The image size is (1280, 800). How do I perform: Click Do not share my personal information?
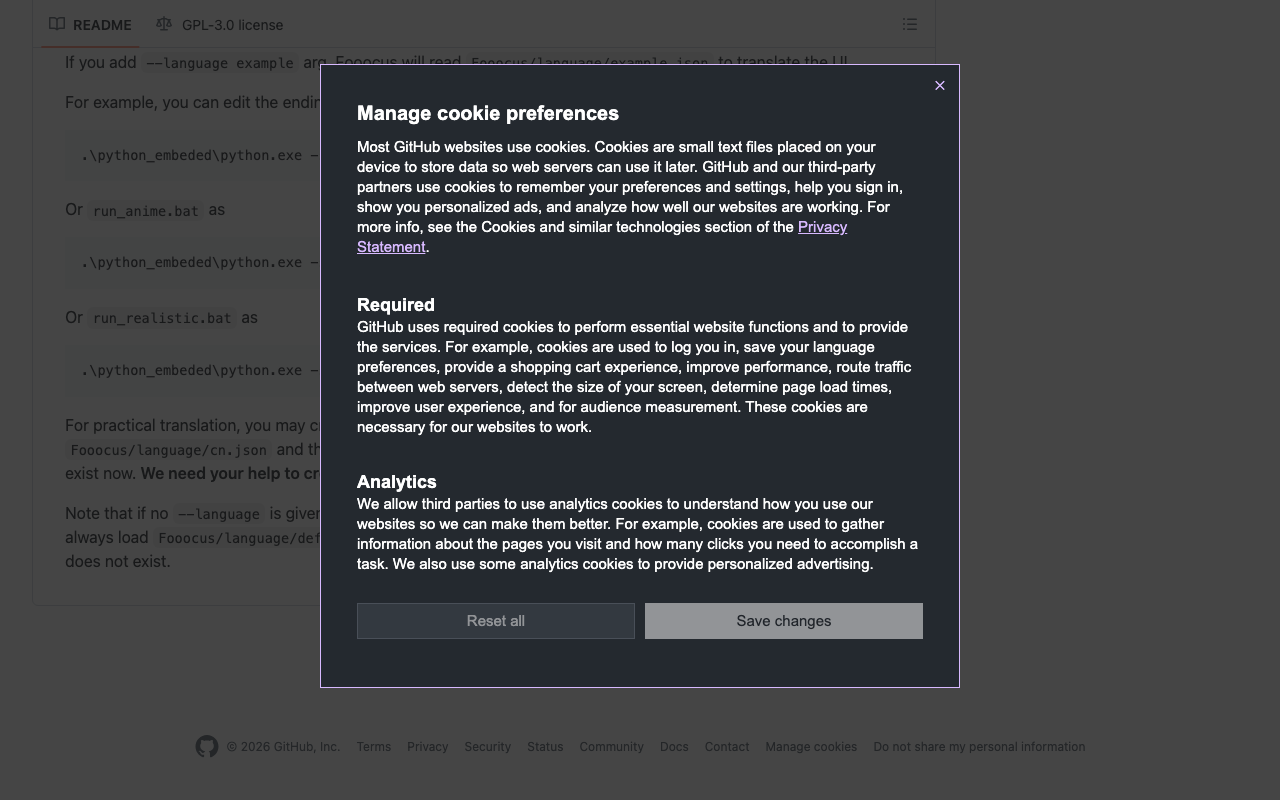(979, 747)
